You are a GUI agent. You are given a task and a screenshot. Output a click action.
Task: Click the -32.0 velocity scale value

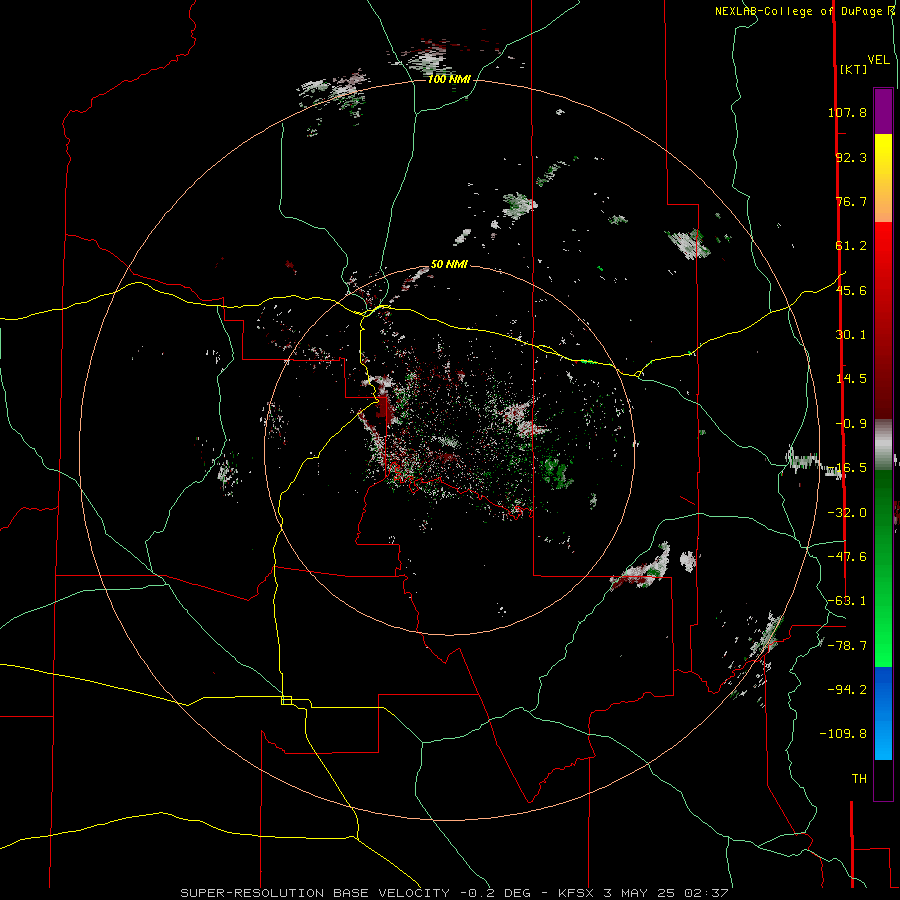(x=847, y=513)
